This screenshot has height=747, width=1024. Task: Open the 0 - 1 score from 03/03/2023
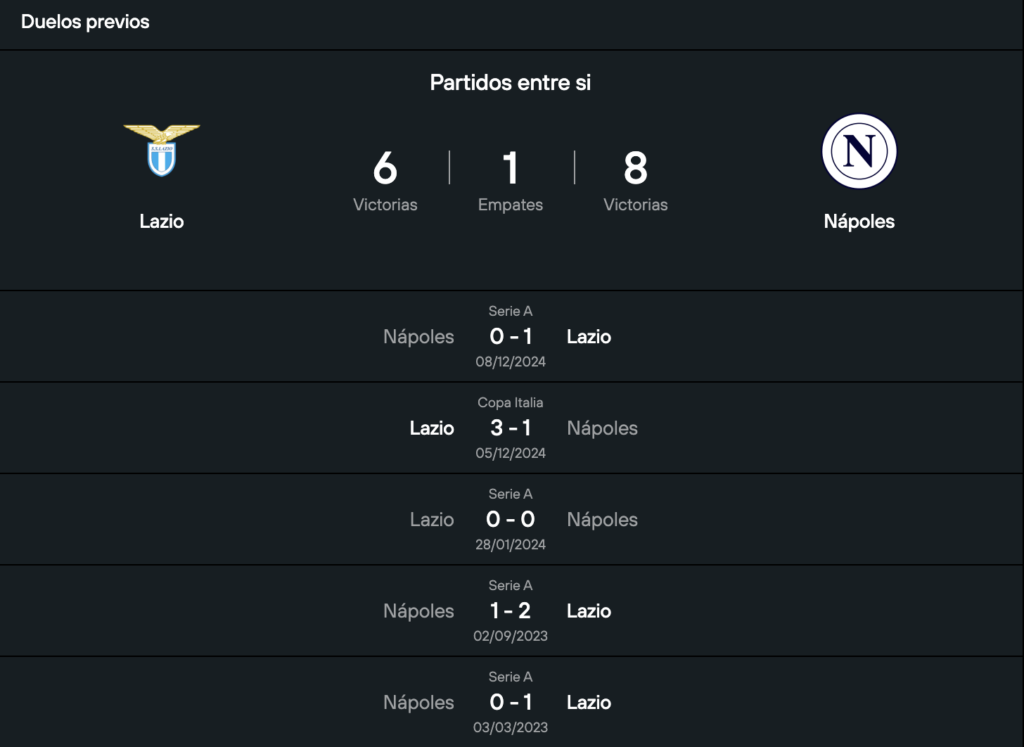(x=510, y=702)
